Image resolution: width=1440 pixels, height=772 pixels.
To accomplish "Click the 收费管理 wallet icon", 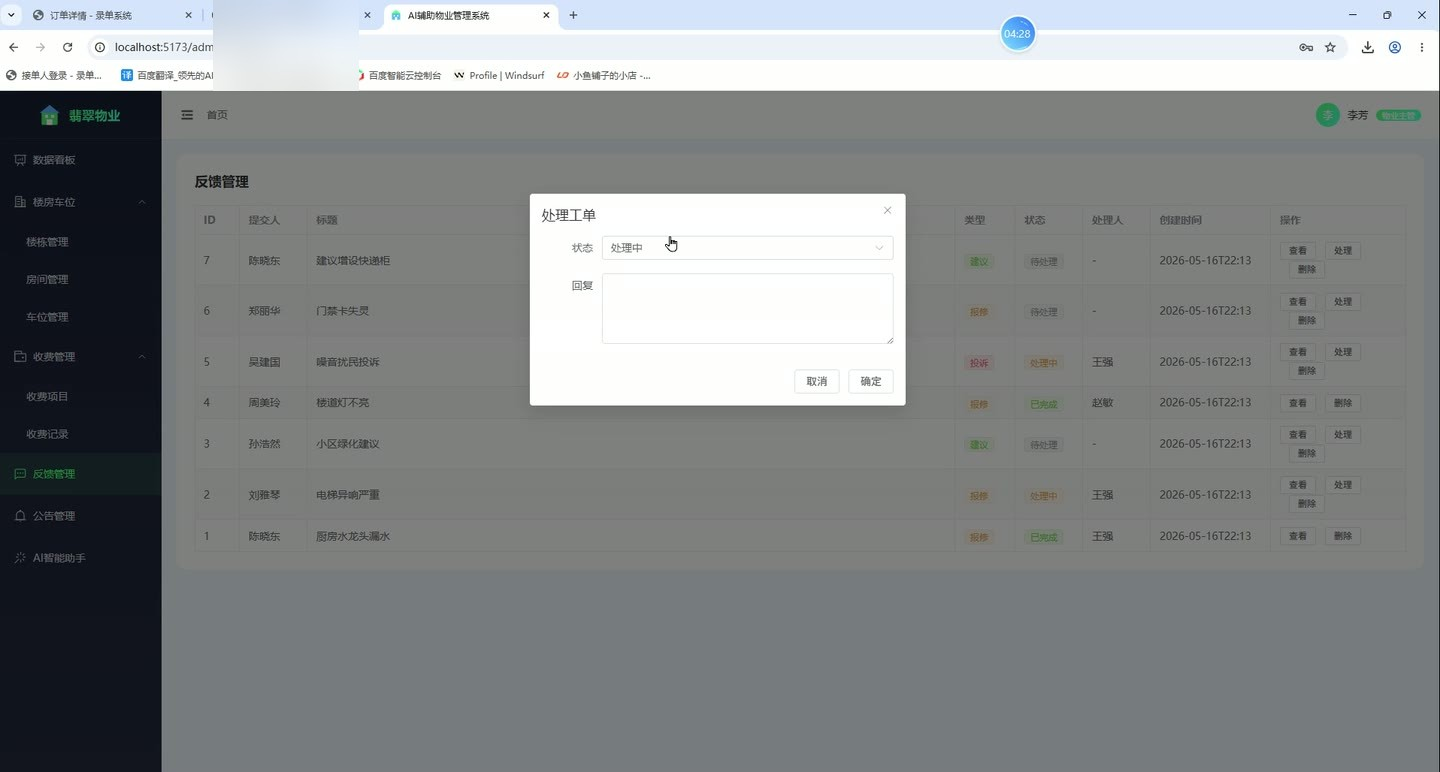I will click(x=20, y=357).
